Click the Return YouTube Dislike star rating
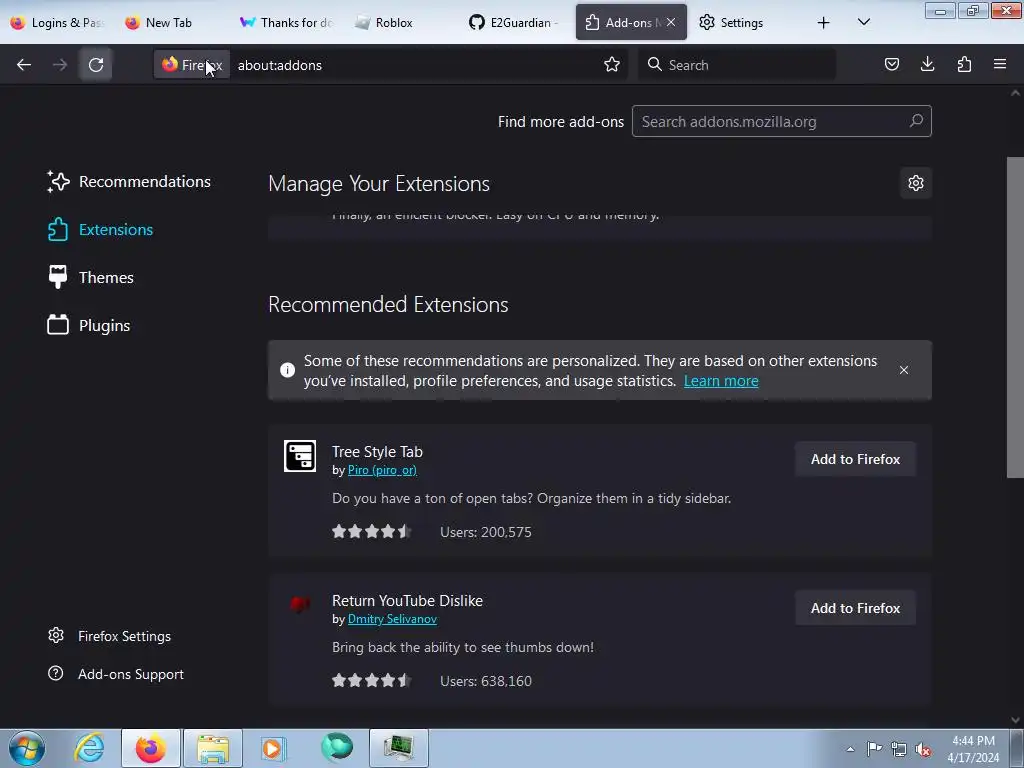This screenshot has width=1024, height=768. [x=372, y=680]
